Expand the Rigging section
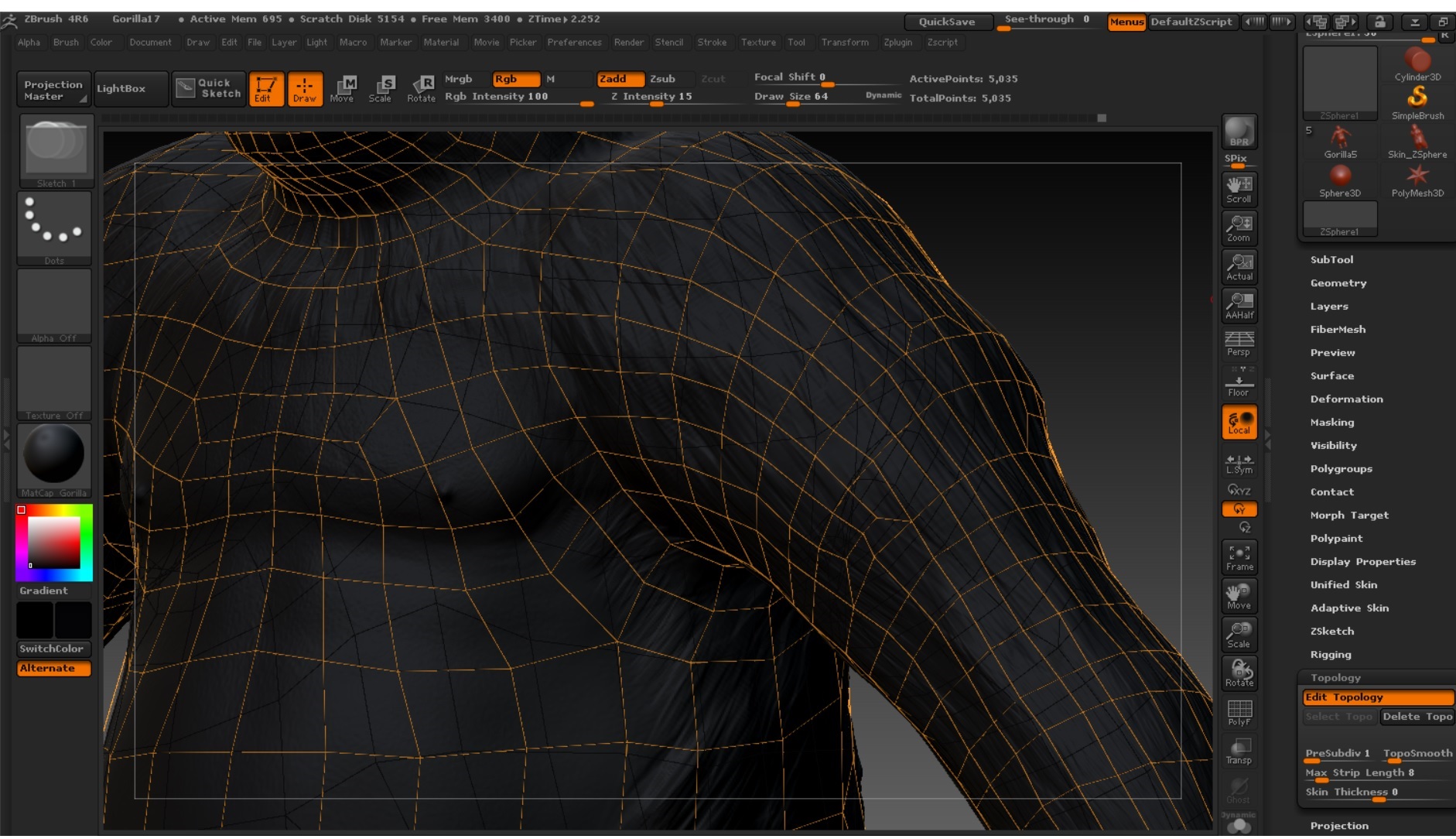This screenshot has width=1456, height=839. coord(1331,655)
